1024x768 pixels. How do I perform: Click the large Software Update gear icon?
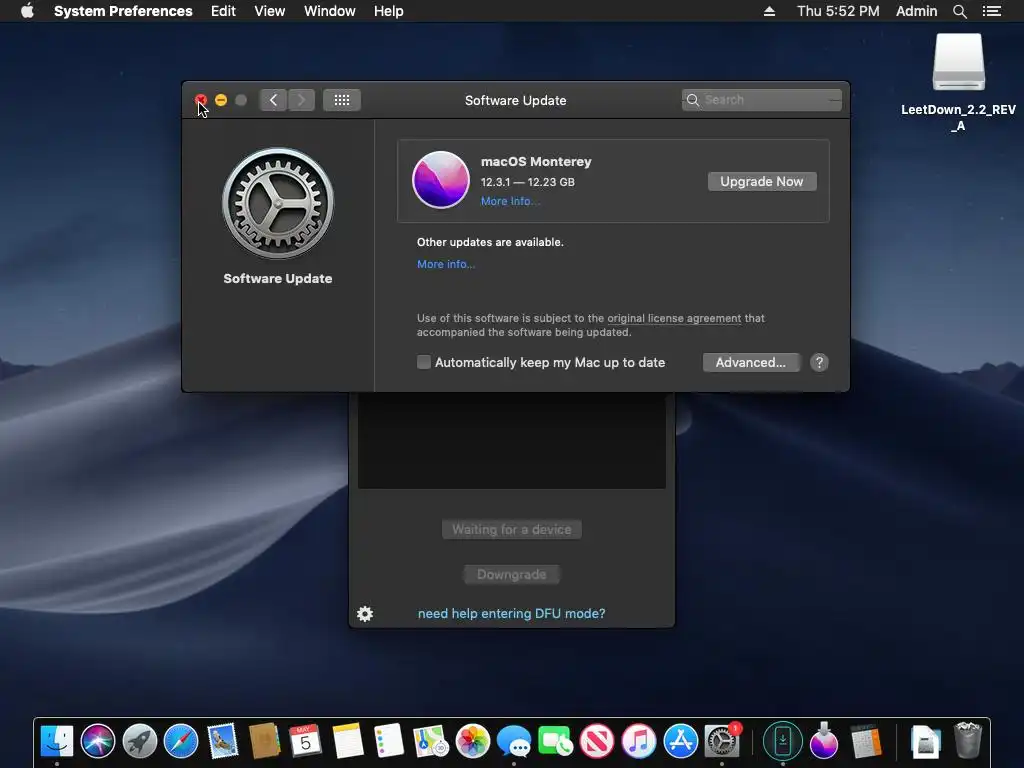click(278, 203)
